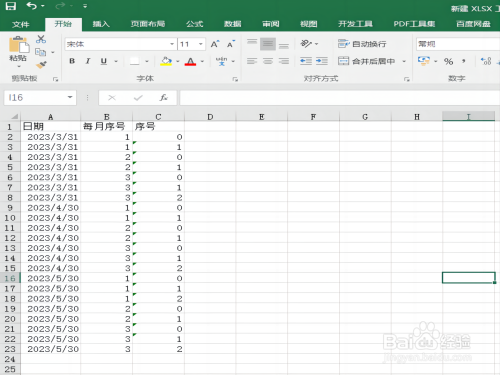Select column D header
This screenshot has width=500, height=375.
(210, 117)
